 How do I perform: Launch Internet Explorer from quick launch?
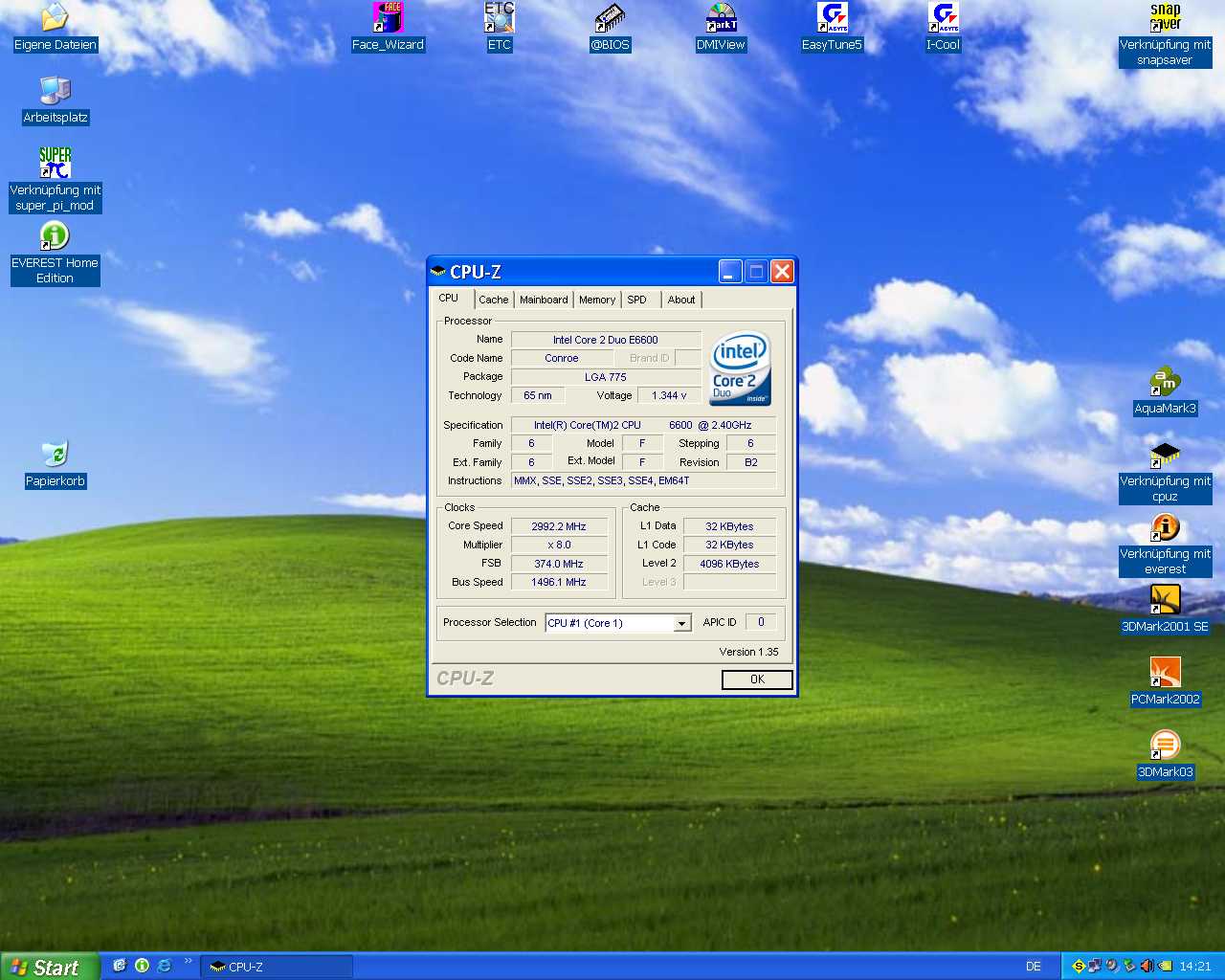[164, 966]
